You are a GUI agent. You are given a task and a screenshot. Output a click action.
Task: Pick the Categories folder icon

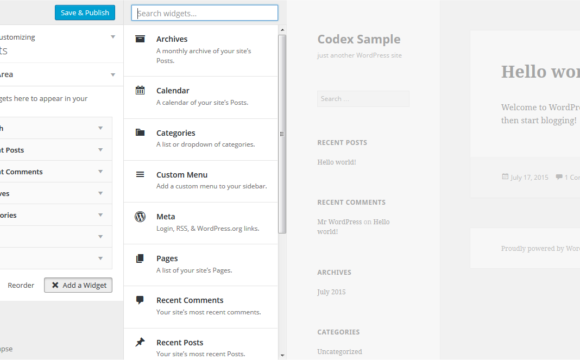tap(140, 132)
